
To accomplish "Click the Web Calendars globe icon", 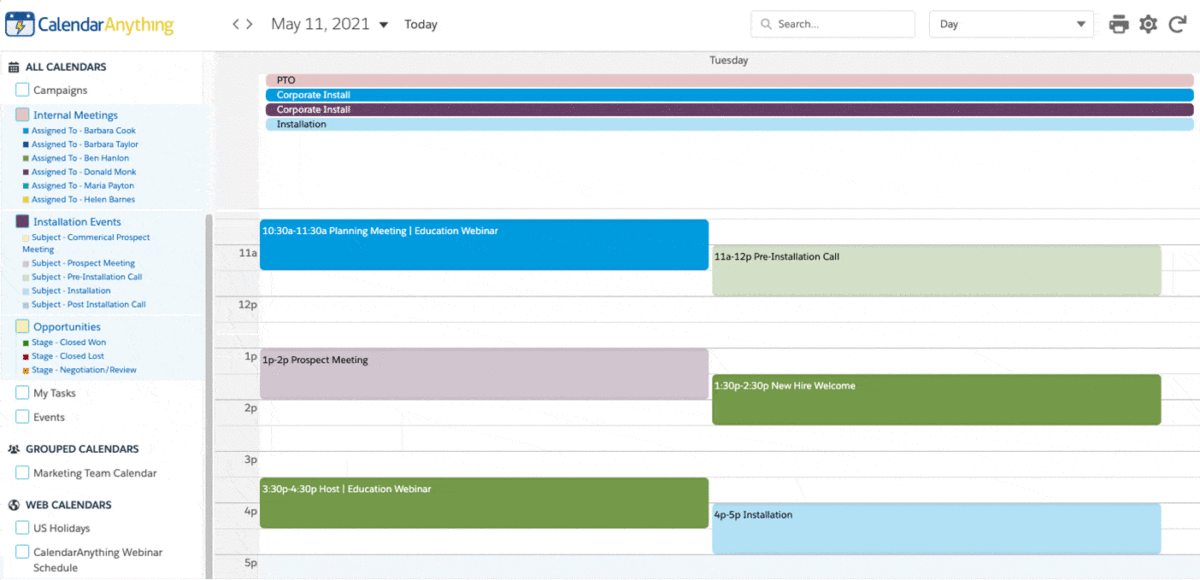I will coord(14,505).
